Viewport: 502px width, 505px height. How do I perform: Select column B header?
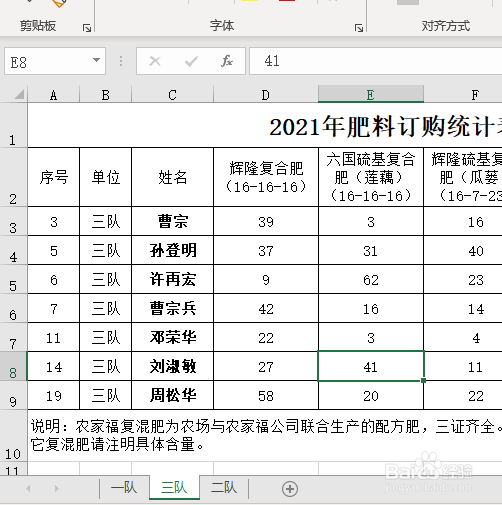tap(105, 95)
